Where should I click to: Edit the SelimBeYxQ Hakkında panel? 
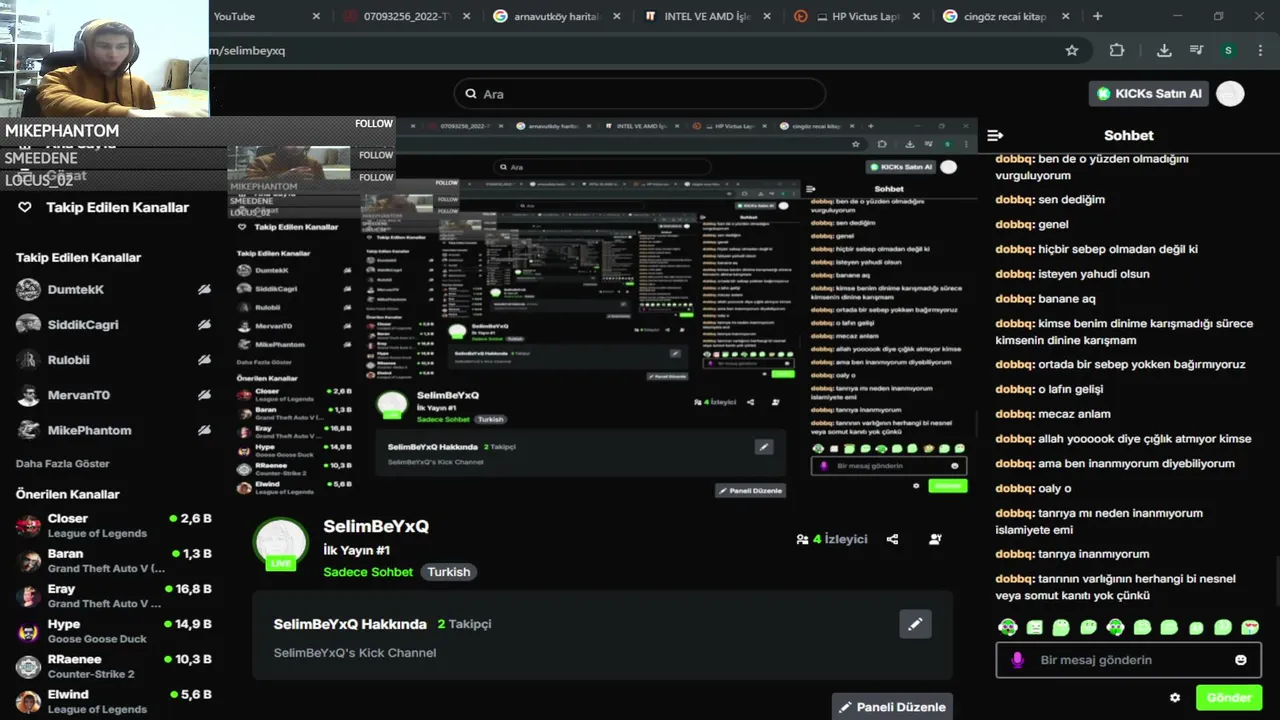[x=915, y=624]
